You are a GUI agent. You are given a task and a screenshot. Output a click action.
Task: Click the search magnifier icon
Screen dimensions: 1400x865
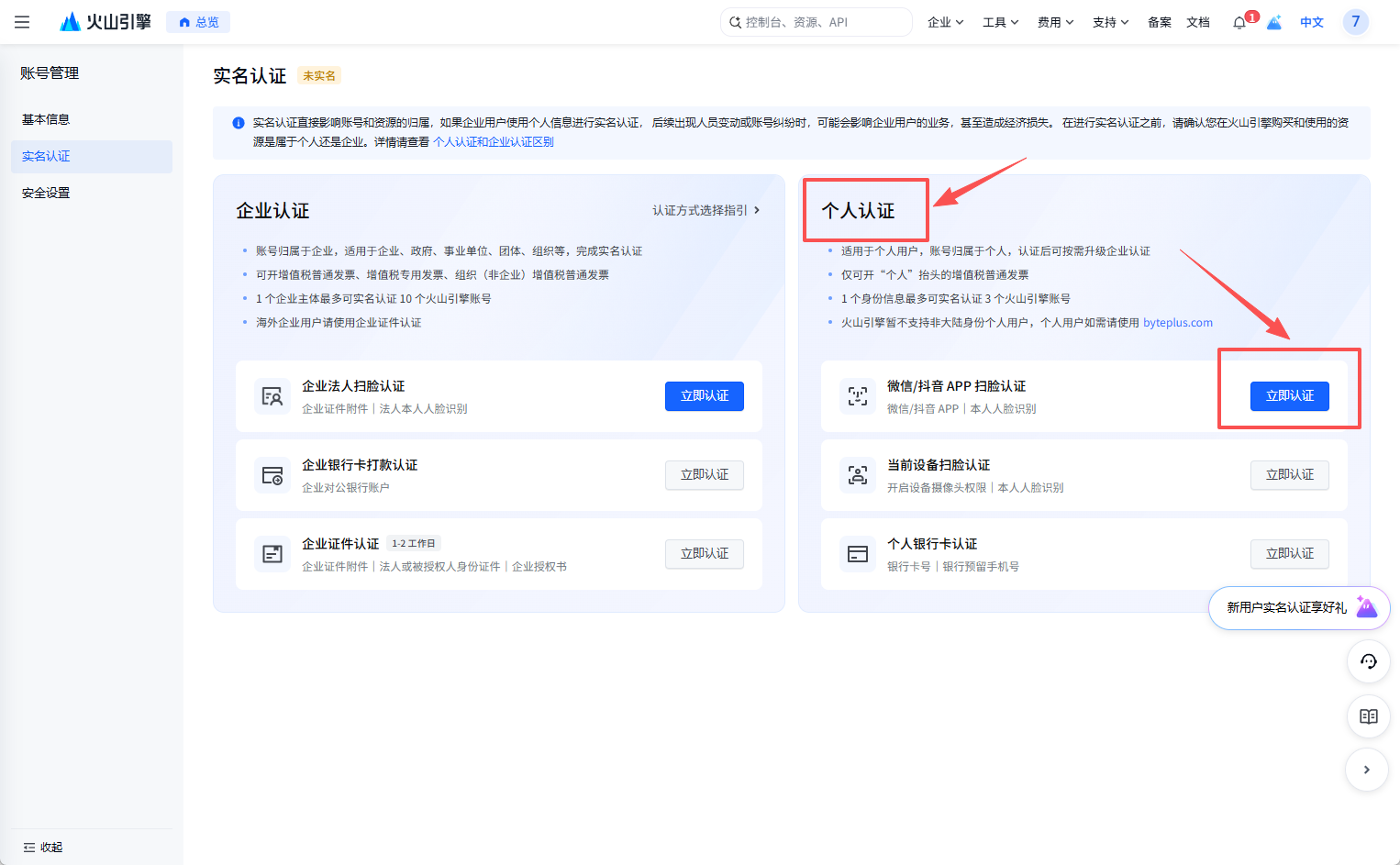(x=735, y=22)
